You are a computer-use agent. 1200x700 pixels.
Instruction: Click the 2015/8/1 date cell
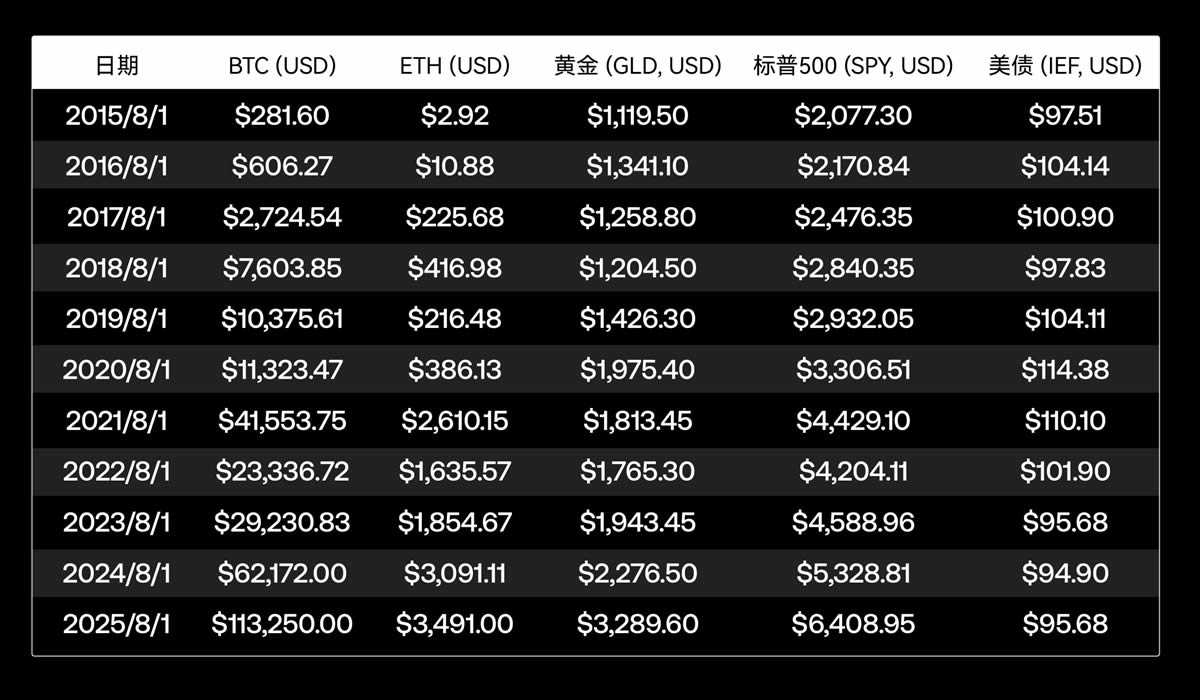(x=117, y=116)
